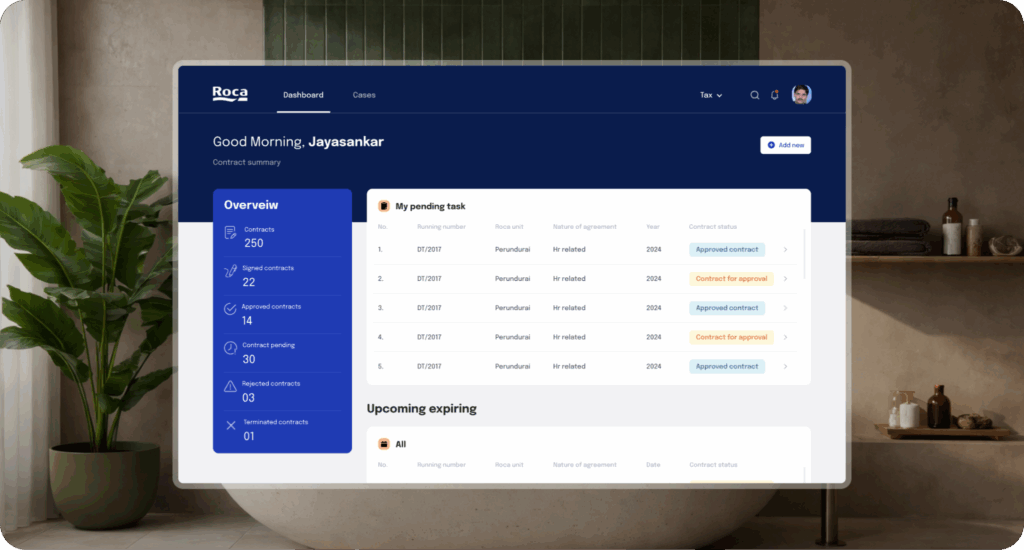This screenshot has width=1024, height=550.
Task: Click the Overveiw panel heading
Action: [251, 205]
